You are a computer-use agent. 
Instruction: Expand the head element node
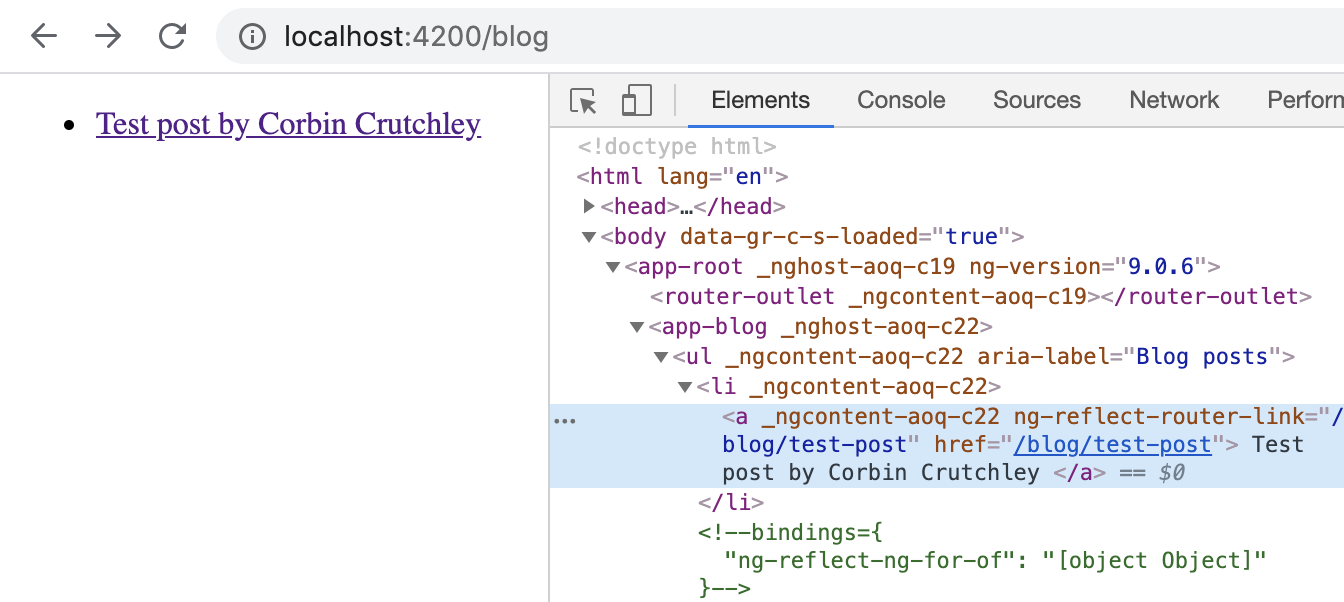click(589, 206)
